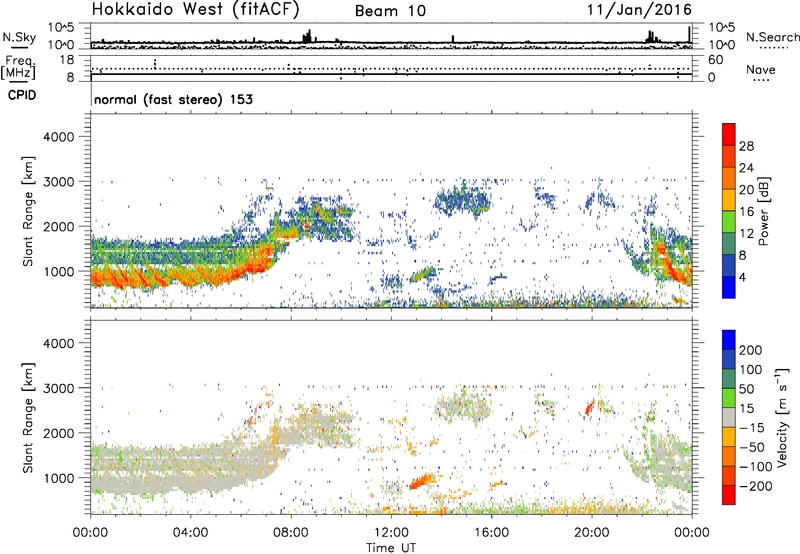The width and height of the screenshot is (800, 554).
Task: Click the red bottom of velocity colorbar
Action: point(729,495)
